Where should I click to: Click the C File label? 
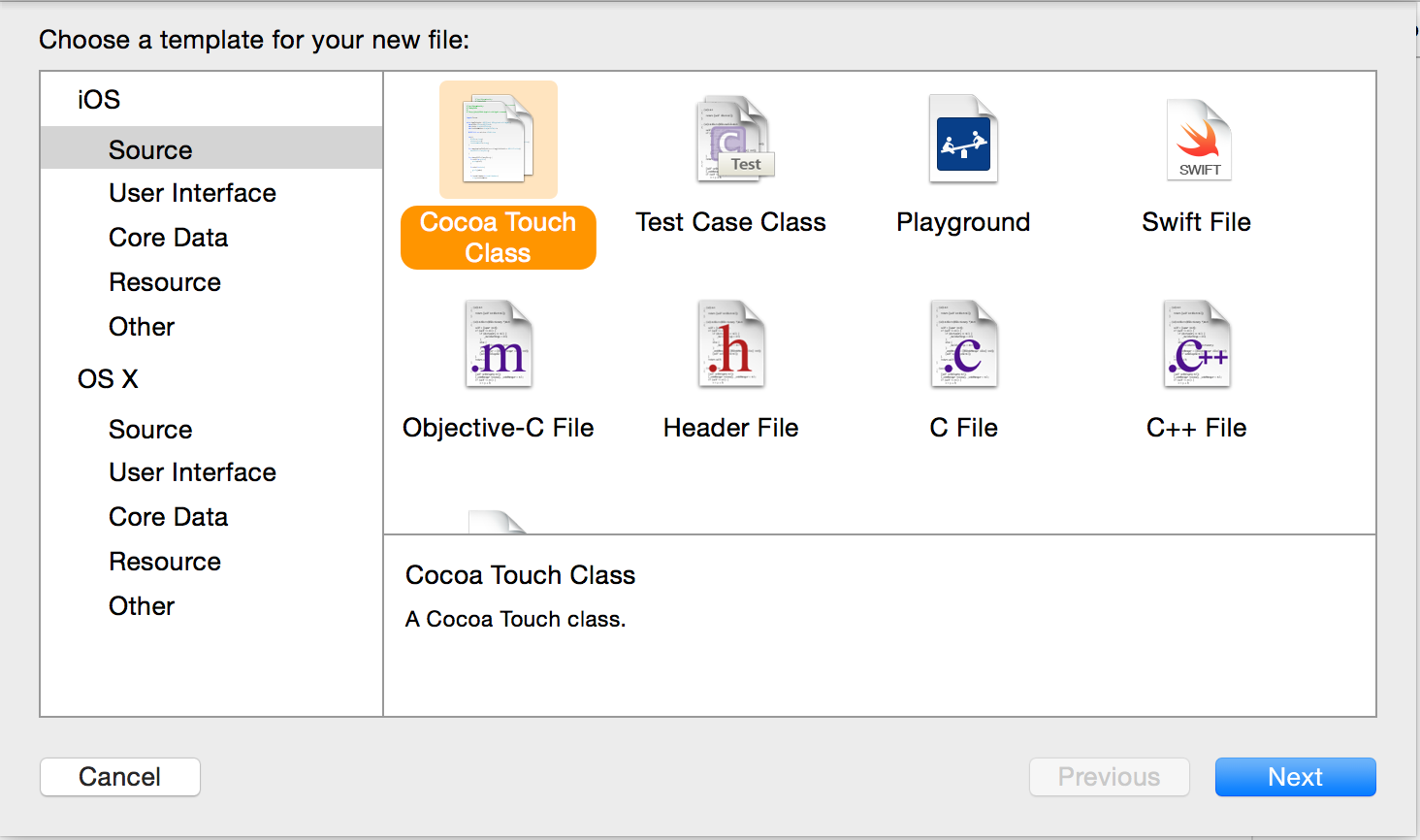coord(964,428)
